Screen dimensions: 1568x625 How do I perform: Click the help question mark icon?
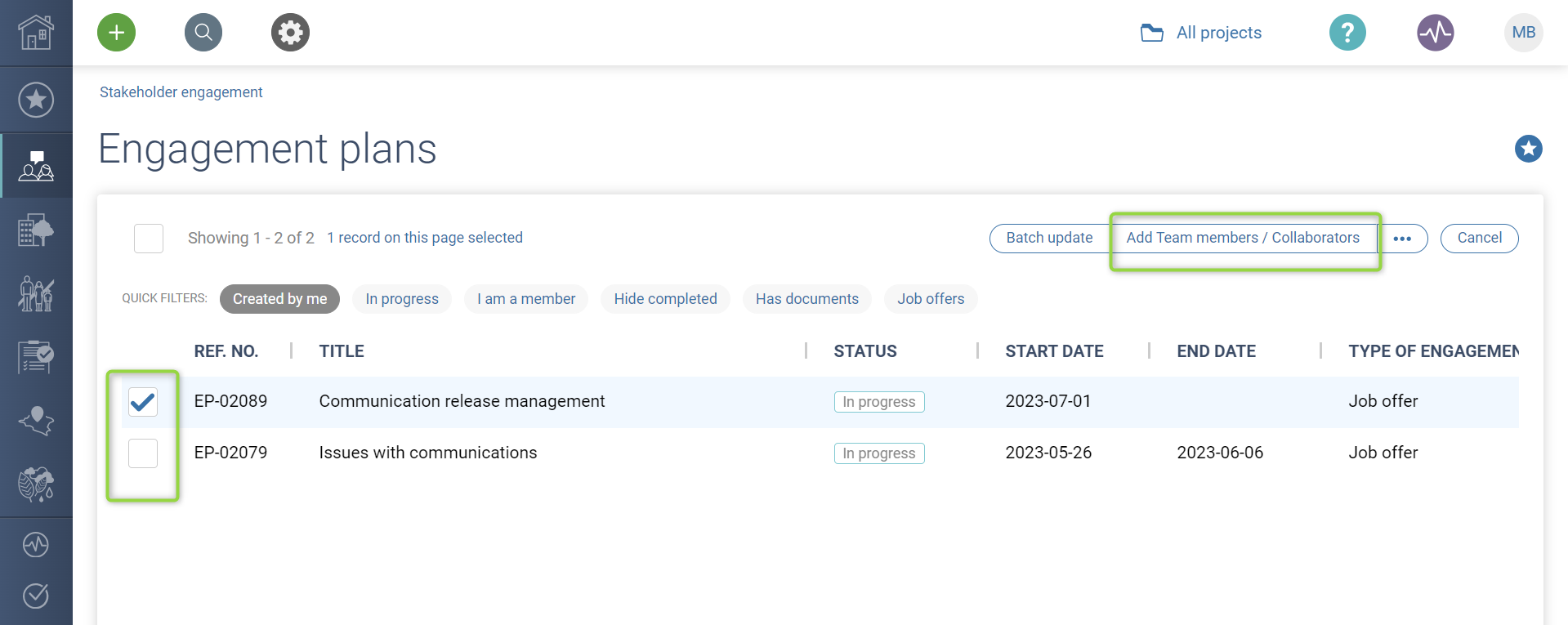1347,33
